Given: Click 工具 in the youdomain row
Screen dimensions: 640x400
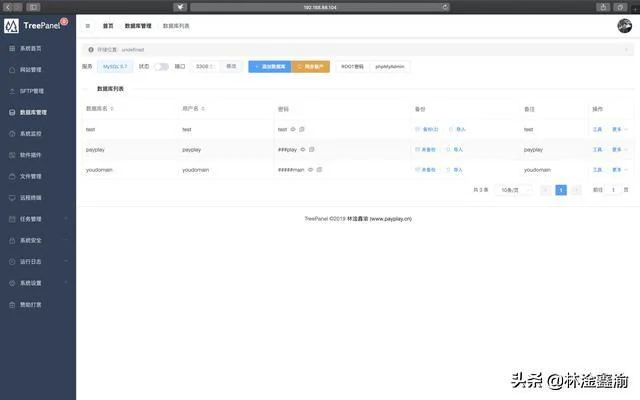Looking at the screenshot, I should tap(597, 170).
